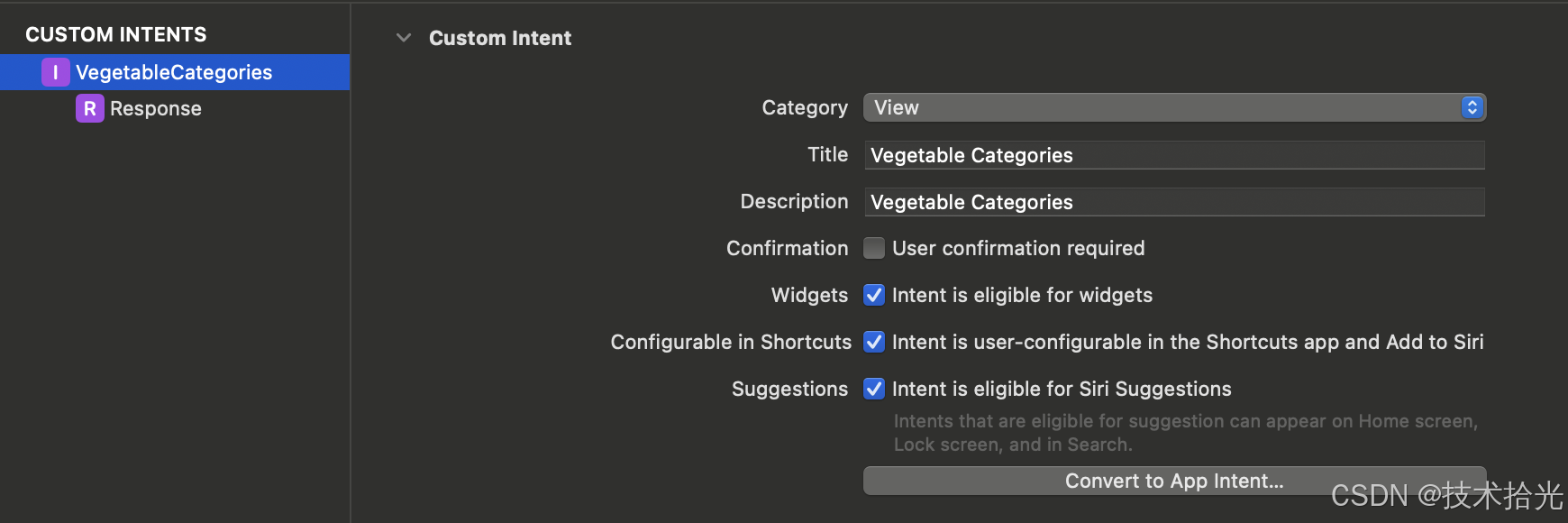Open the Category dropdown showing View
The width and height of the screenshot is (1568, 523).
(x=1162, y=107)
